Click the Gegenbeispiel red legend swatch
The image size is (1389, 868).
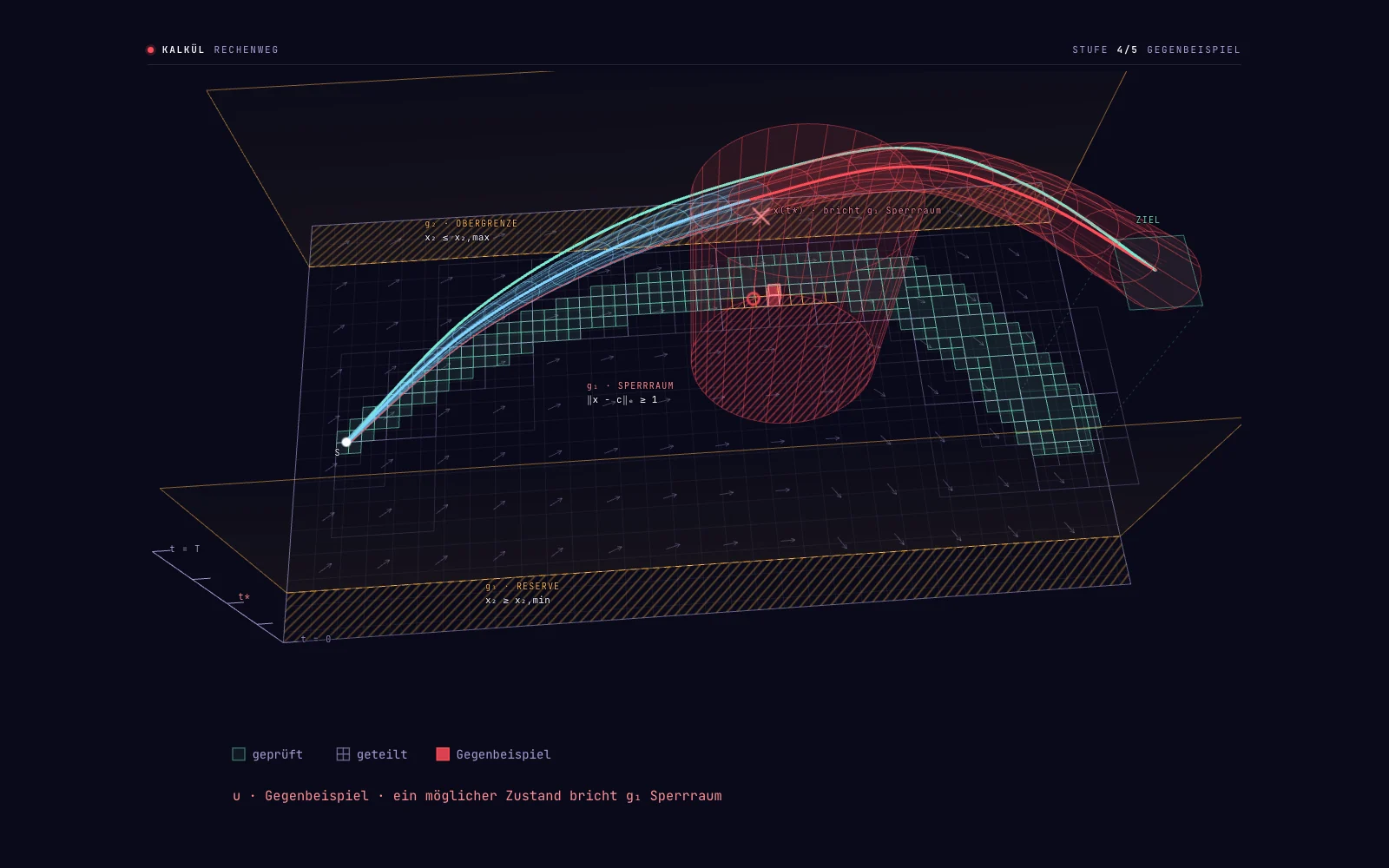(443, 754)
